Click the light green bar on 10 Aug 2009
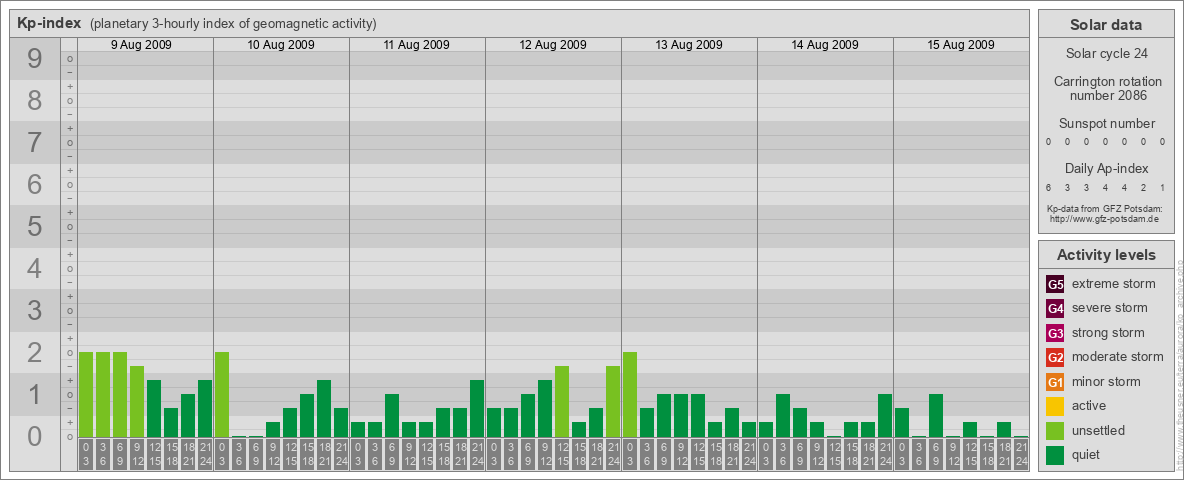 click(x=222, y=394)
